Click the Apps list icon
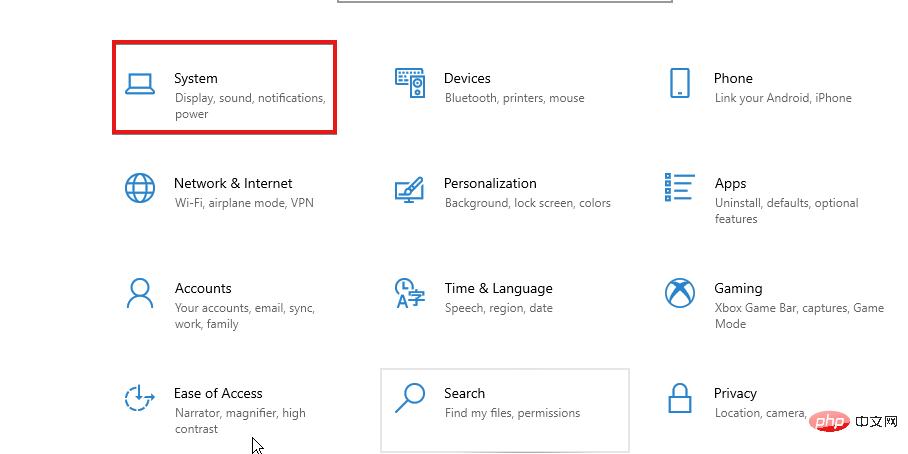 (x=679, y=187)
